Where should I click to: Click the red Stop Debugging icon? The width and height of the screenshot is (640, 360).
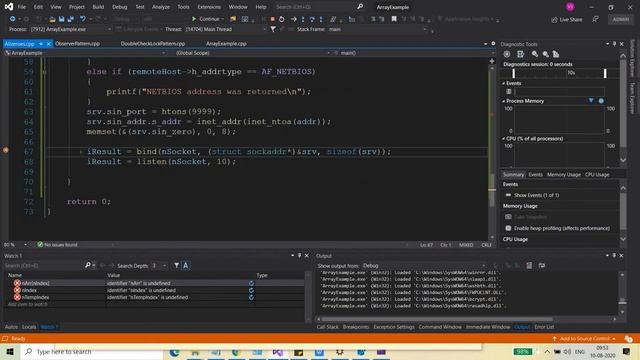click(x=273, y=19)
